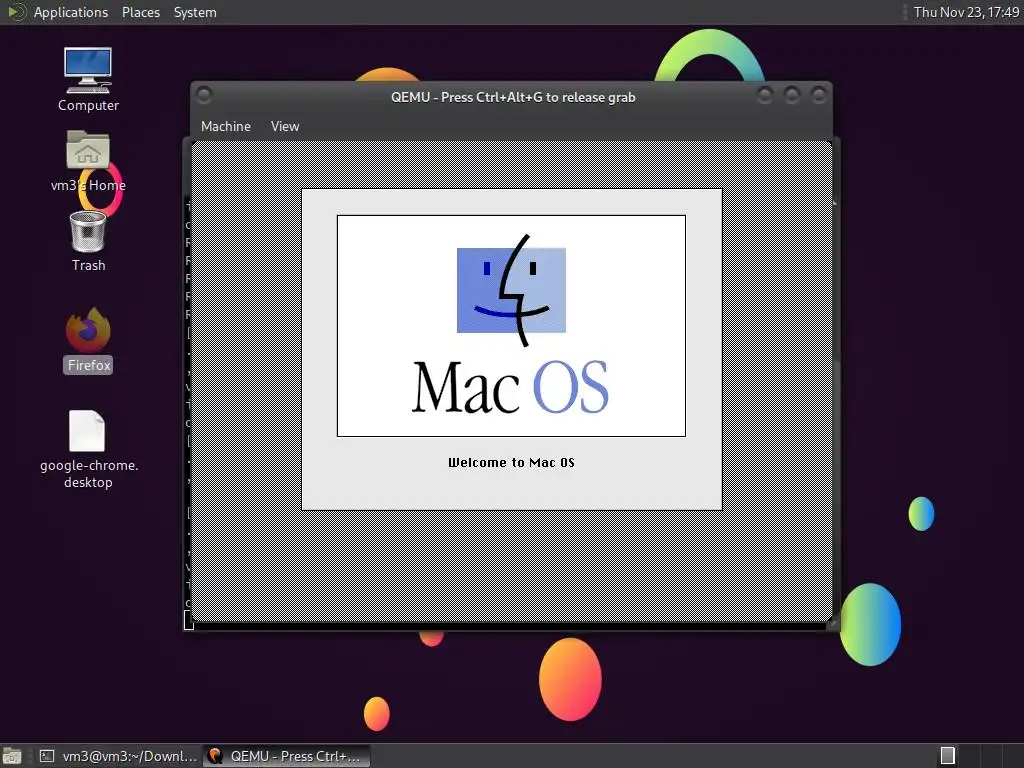Switch to the vm3@vm3 terminal taskbar button
Viewport: 1024px width, 768px height.
(118, 756)
